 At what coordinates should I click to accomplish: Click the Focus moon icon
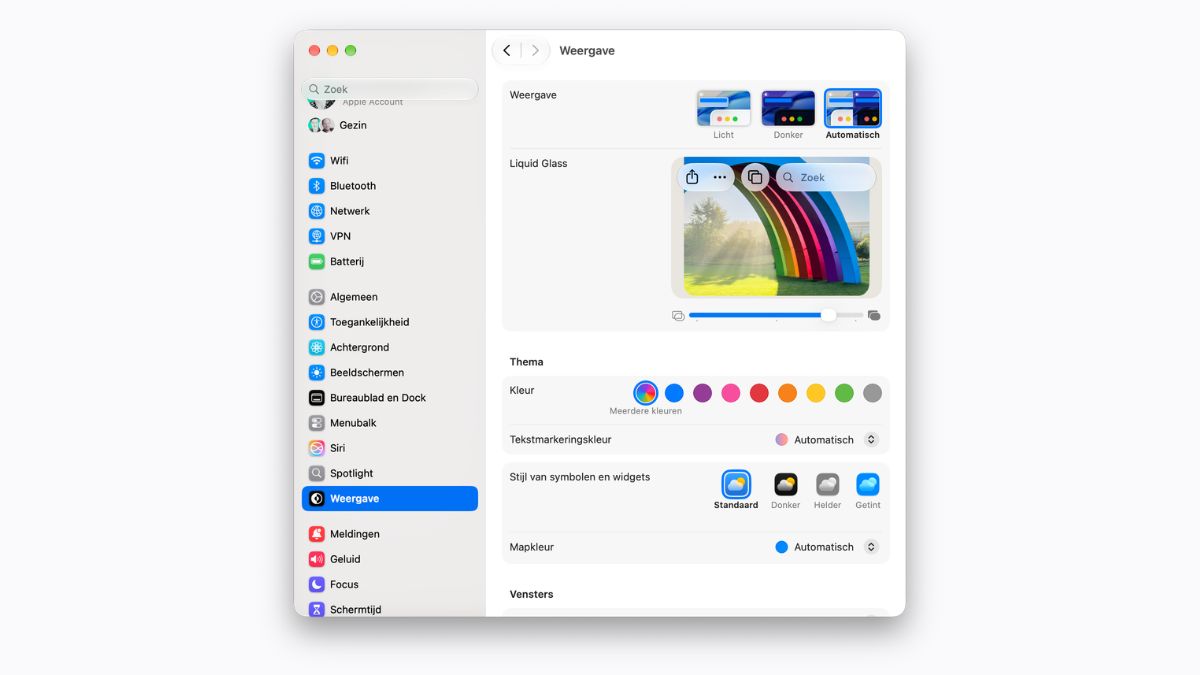(316, 584)
